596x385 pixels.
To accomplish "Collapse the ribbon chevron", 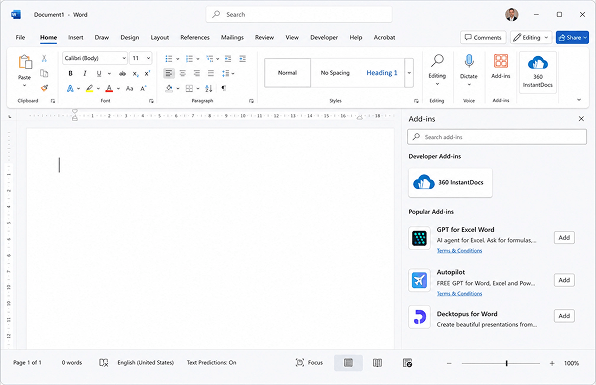I will [579, 100].
